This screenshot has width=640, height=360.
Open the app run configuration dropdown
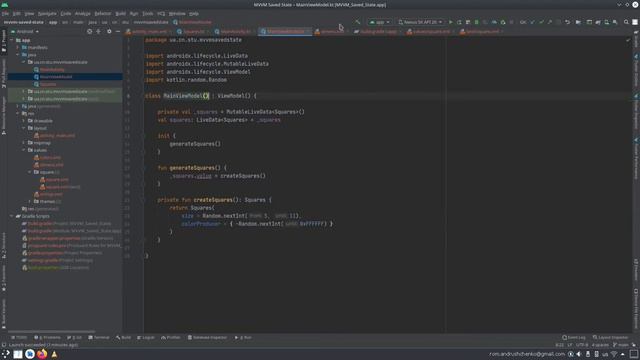point(380,22)
